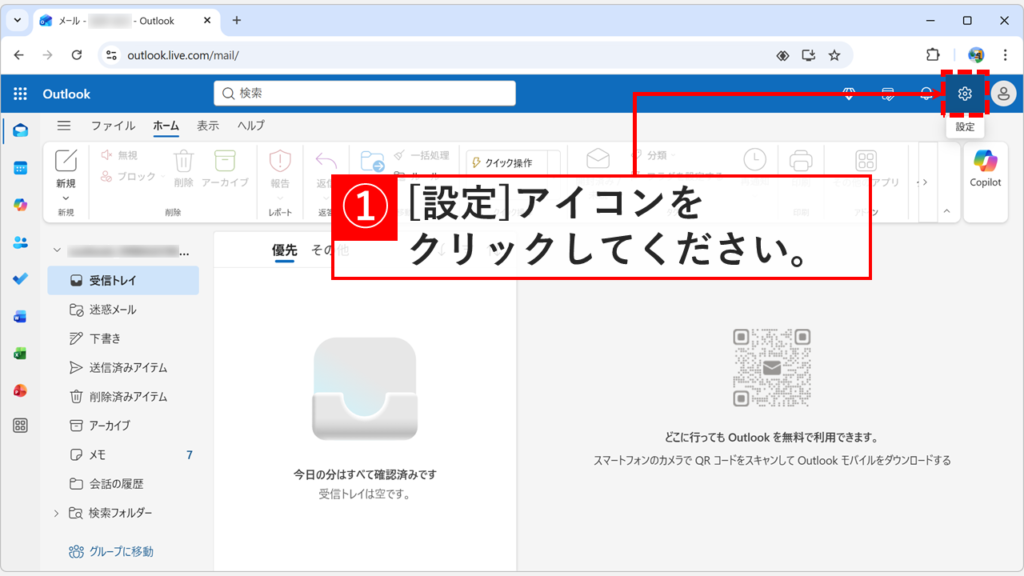Click the 削除 trash icon in the ribbon
The image size is (1024, 576).
pos(184,159)
